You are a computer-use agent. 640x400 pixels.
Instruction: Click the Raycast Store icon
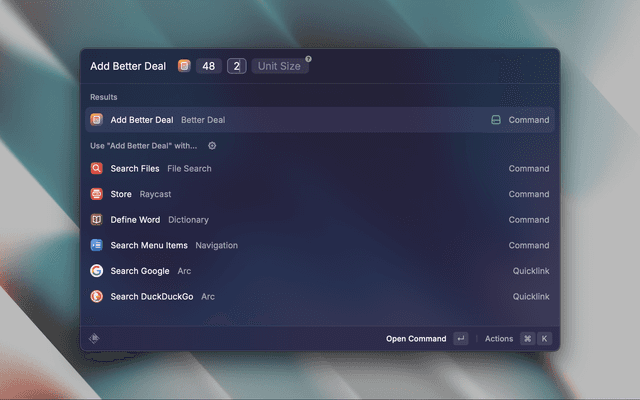pos(97,194)
